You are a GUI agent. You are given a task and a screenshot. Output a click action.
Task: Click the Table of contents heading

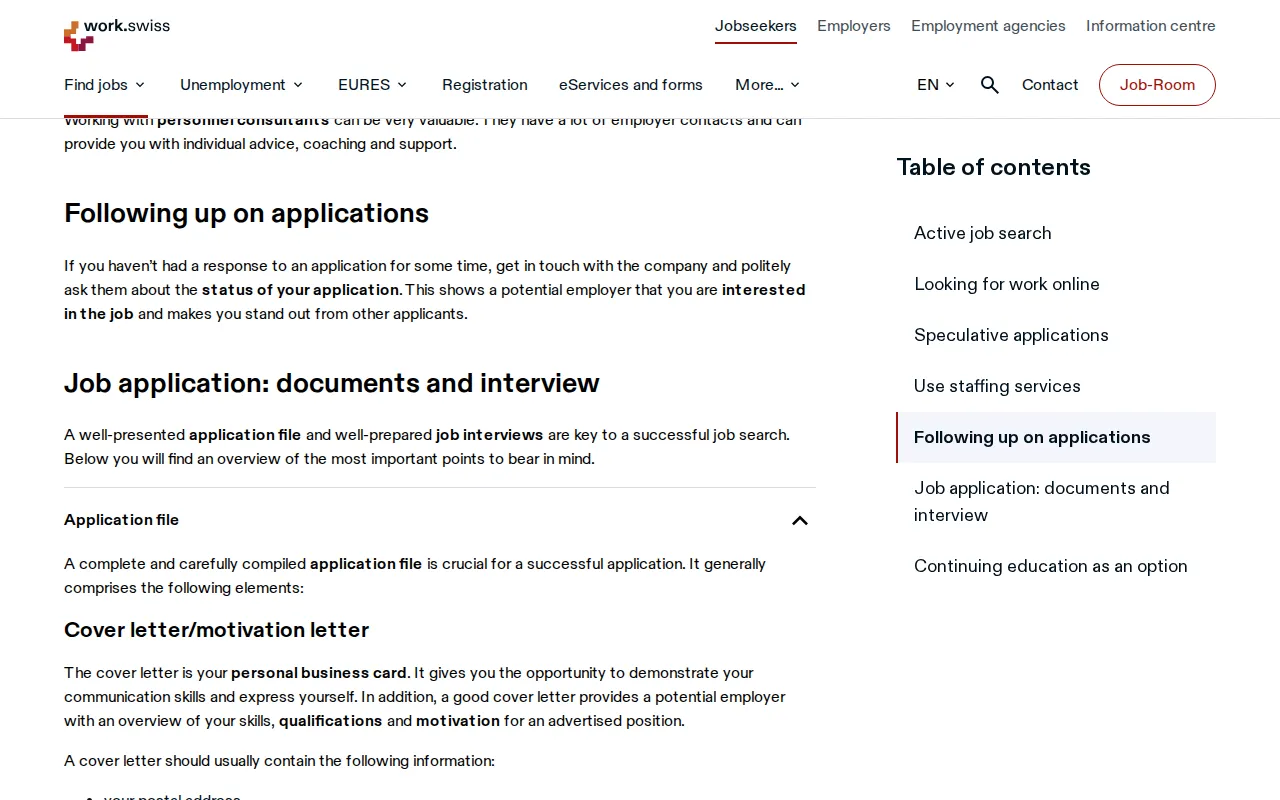click(994, 167)
